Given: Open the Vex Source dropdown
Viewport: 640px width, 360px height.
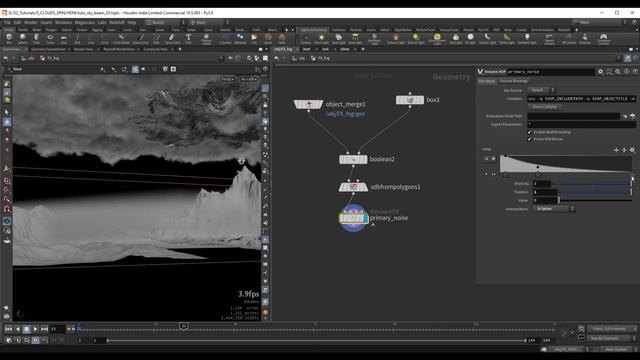Looking at the screenshot, I should pyautogui.click(x=541, y=90).
